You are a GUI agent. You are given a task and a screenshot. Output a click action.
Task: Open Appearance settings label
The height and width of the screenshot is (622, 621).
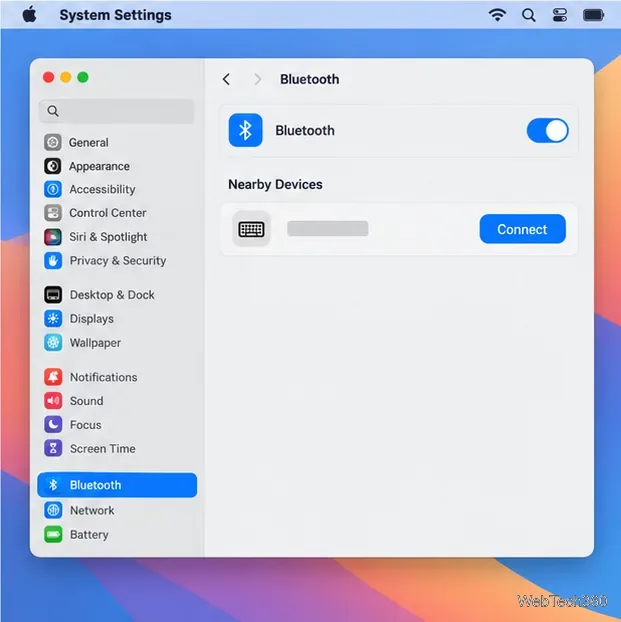coord(99,166)
